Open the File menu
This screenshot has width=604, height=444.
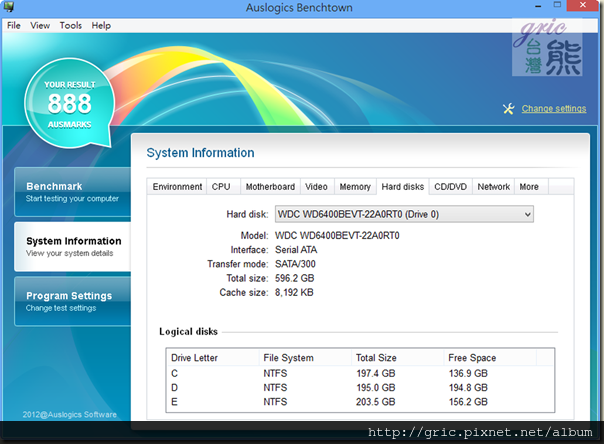pyautogui.click(x=14, y=25)
